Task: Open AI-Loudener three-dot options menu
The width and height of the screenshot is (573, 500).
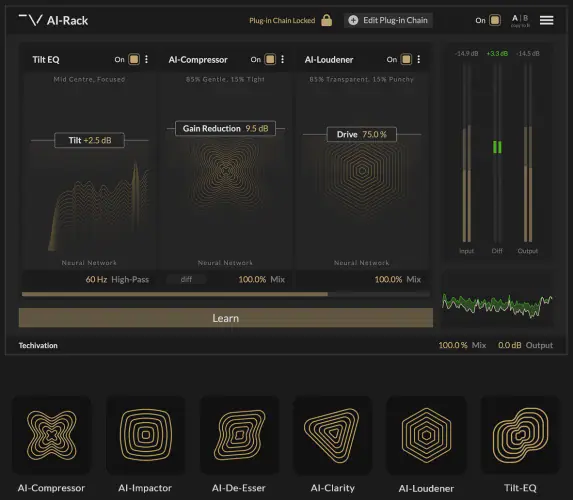Action: (x=418, y=59)
